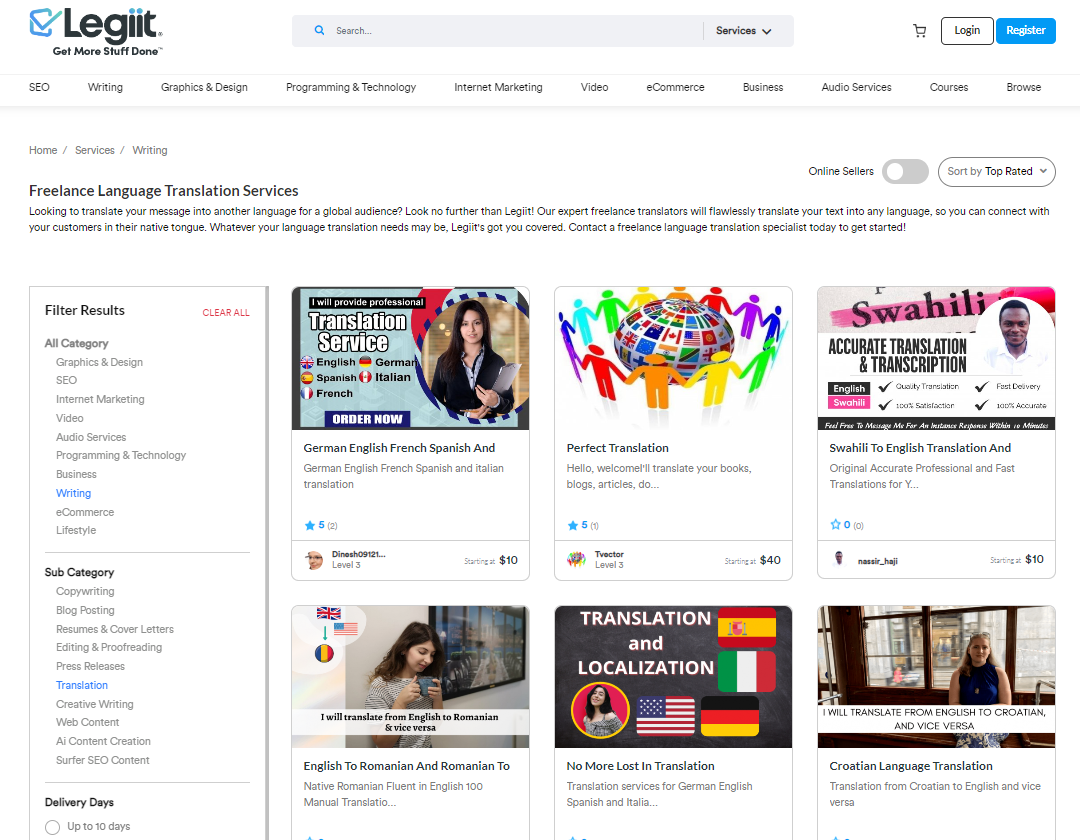
Task: Select the Writing category filter in sidebar
Action: 74,493
